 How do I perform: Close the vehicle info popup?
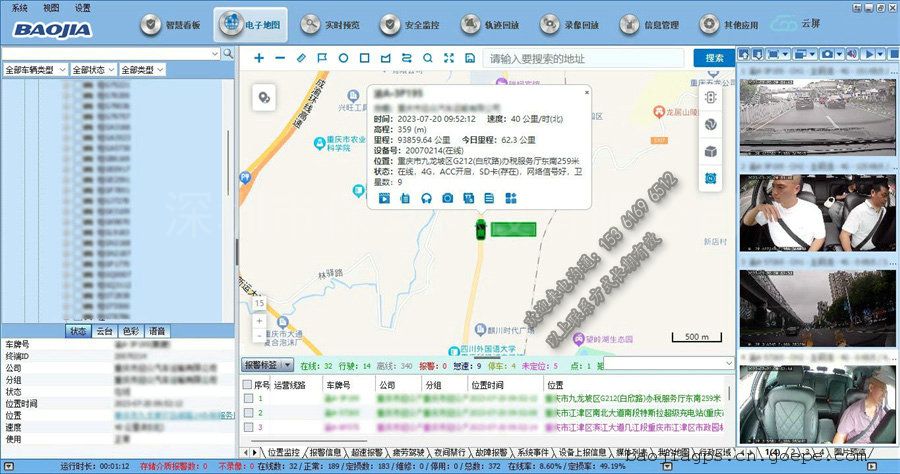pyautogui.click(x=587, y=92)
